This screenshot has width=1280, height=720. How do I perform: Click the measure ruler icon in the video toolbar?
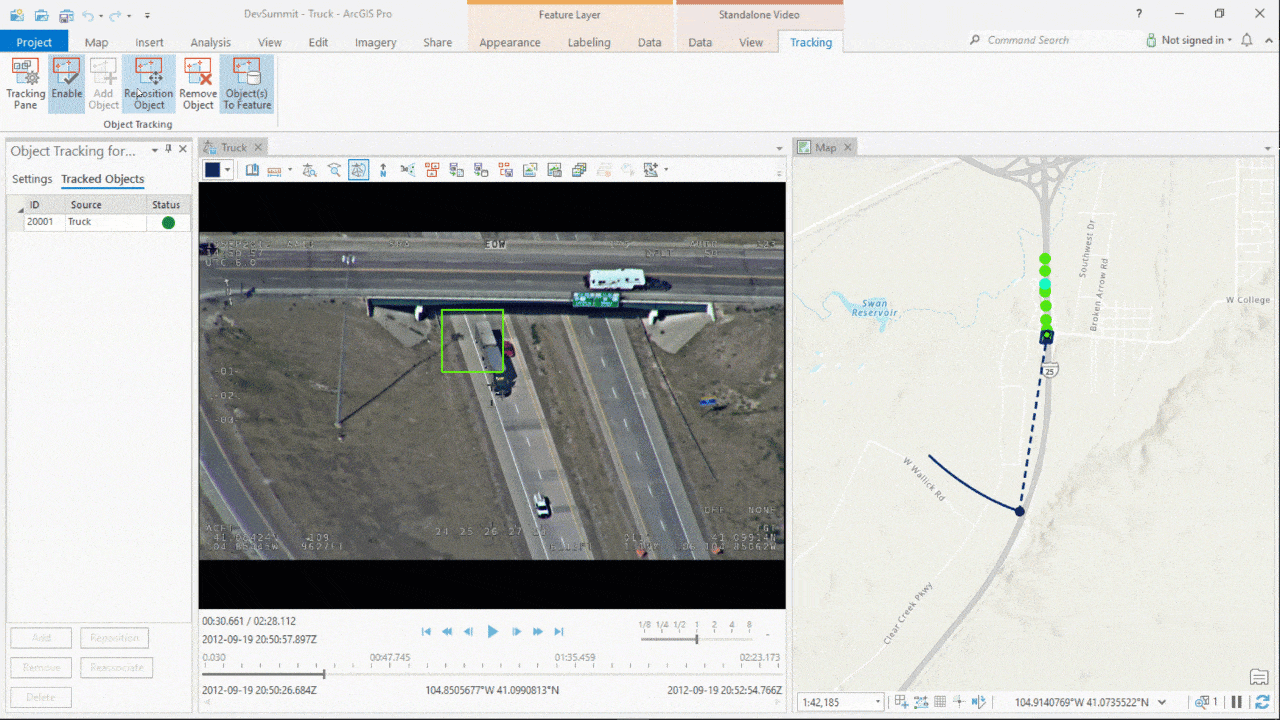point(274,170)
